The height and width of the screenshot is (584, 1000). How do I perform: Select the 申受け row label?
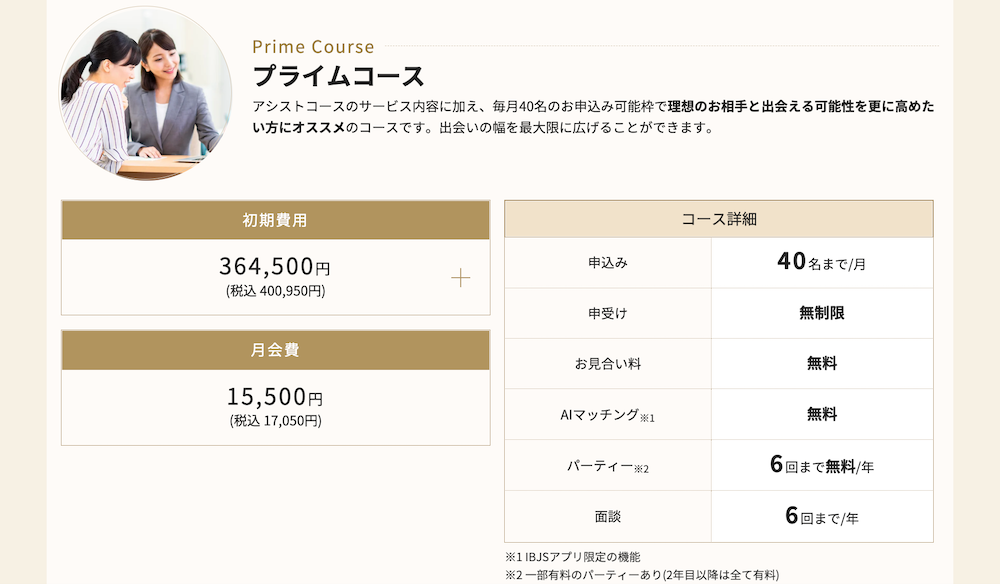[x=608, y=313]
